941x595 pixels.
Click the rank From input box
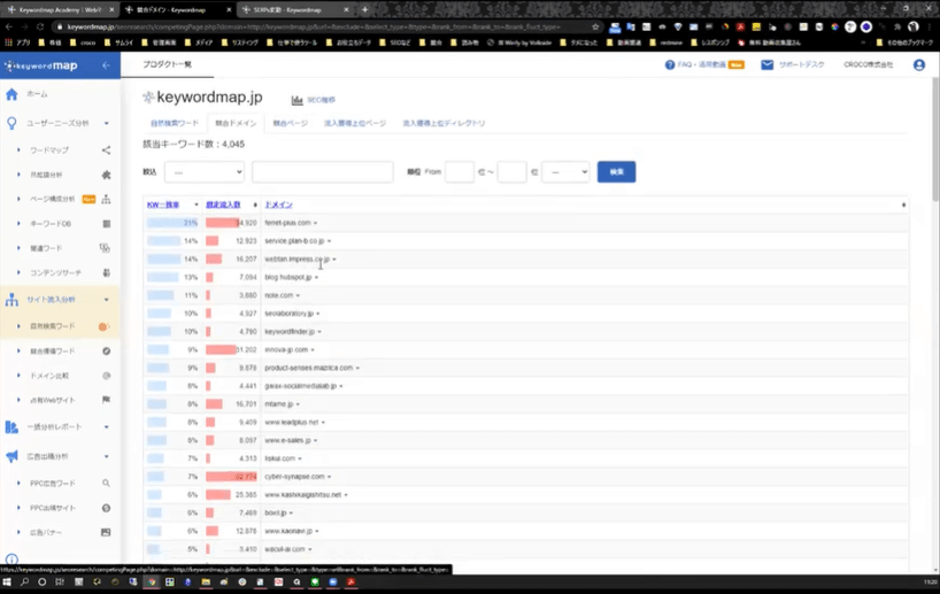tap(459, 172)
